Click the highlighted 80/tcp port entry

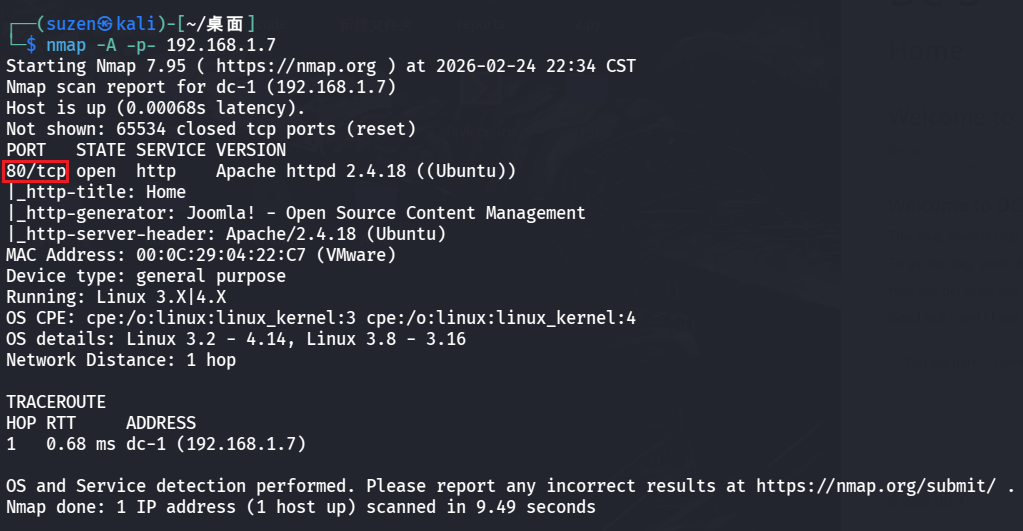(36, 171)
